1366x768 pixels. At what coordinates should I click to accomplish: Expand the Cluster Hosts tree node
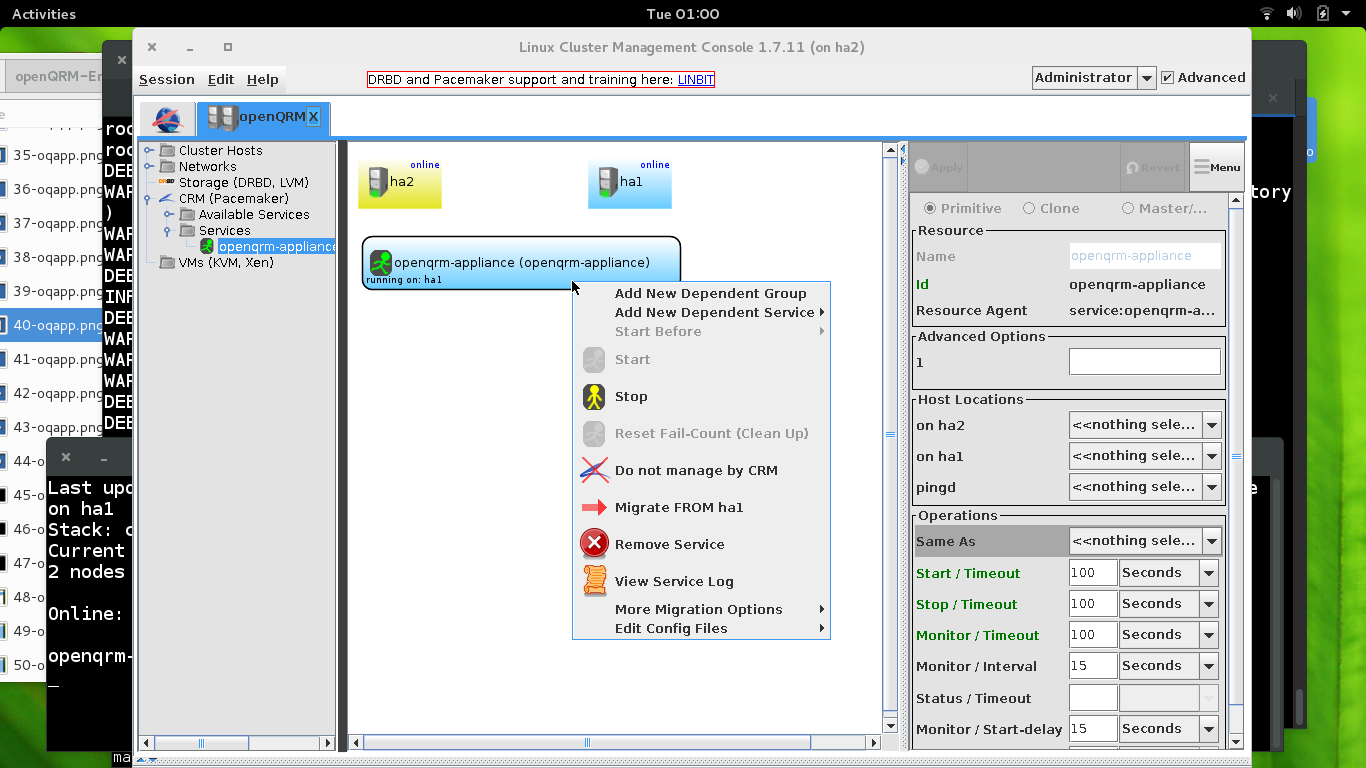(x=149, y=151)
